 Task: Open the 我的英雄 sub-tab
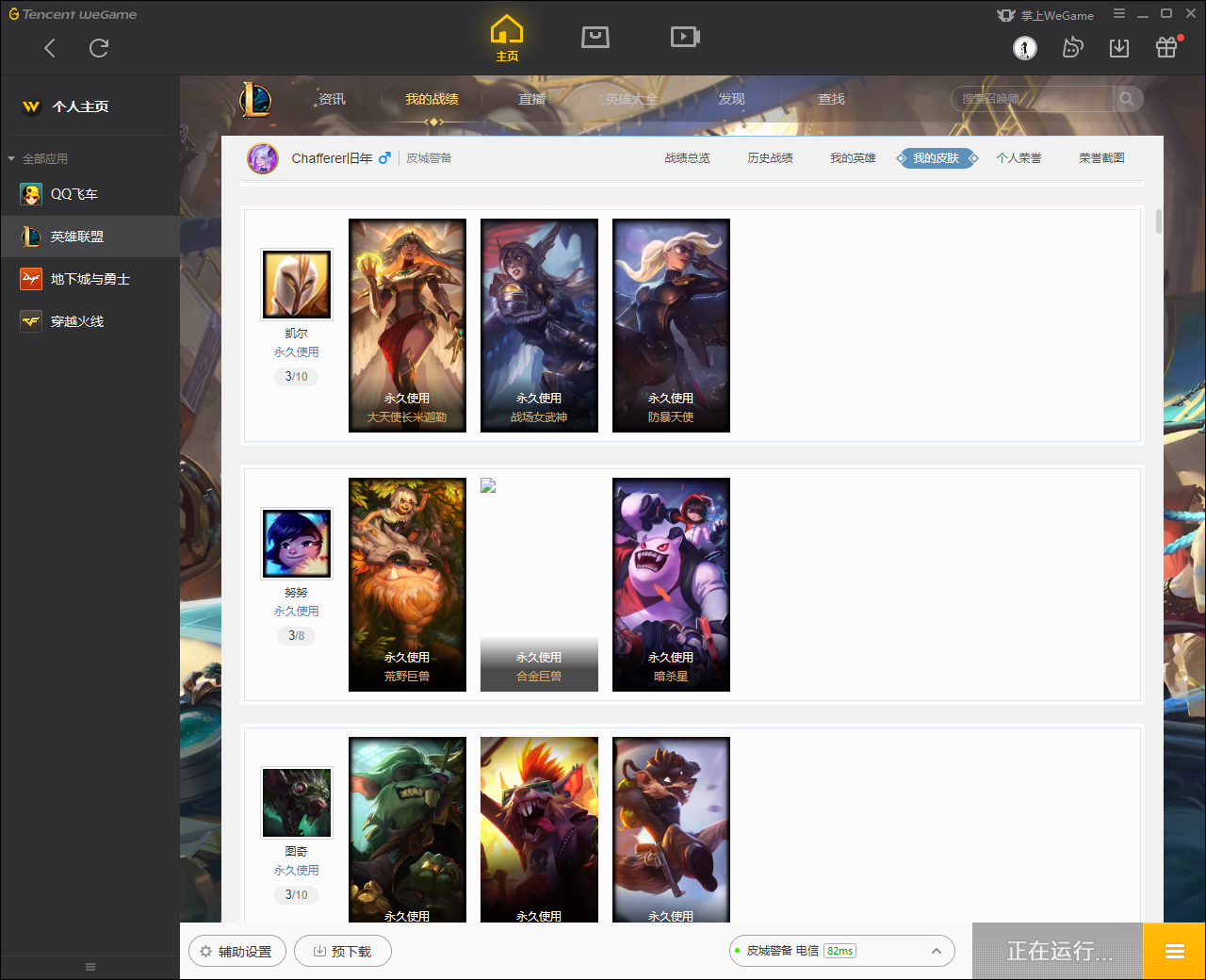[853, 158]
